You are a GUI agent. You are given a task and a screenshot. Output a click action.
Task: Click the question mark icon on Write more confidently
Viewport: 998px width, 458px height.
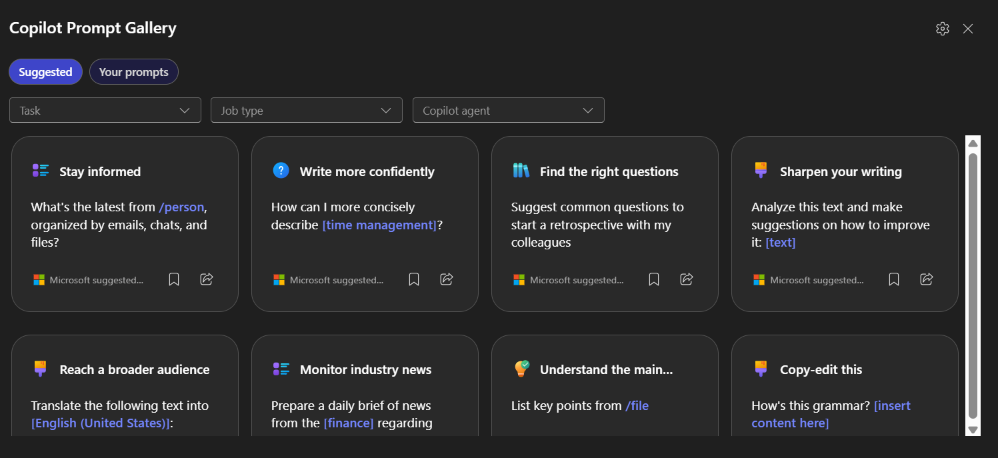(x=281, y=170)
